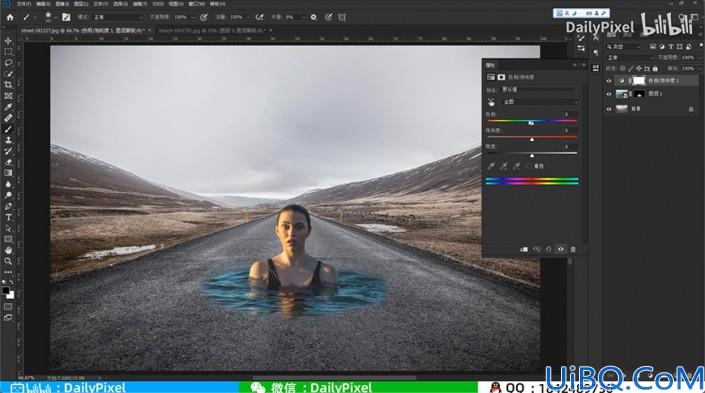Enable airbrush-style build-up icon
The height and width of the screenshot is (393, 705).
259,17
